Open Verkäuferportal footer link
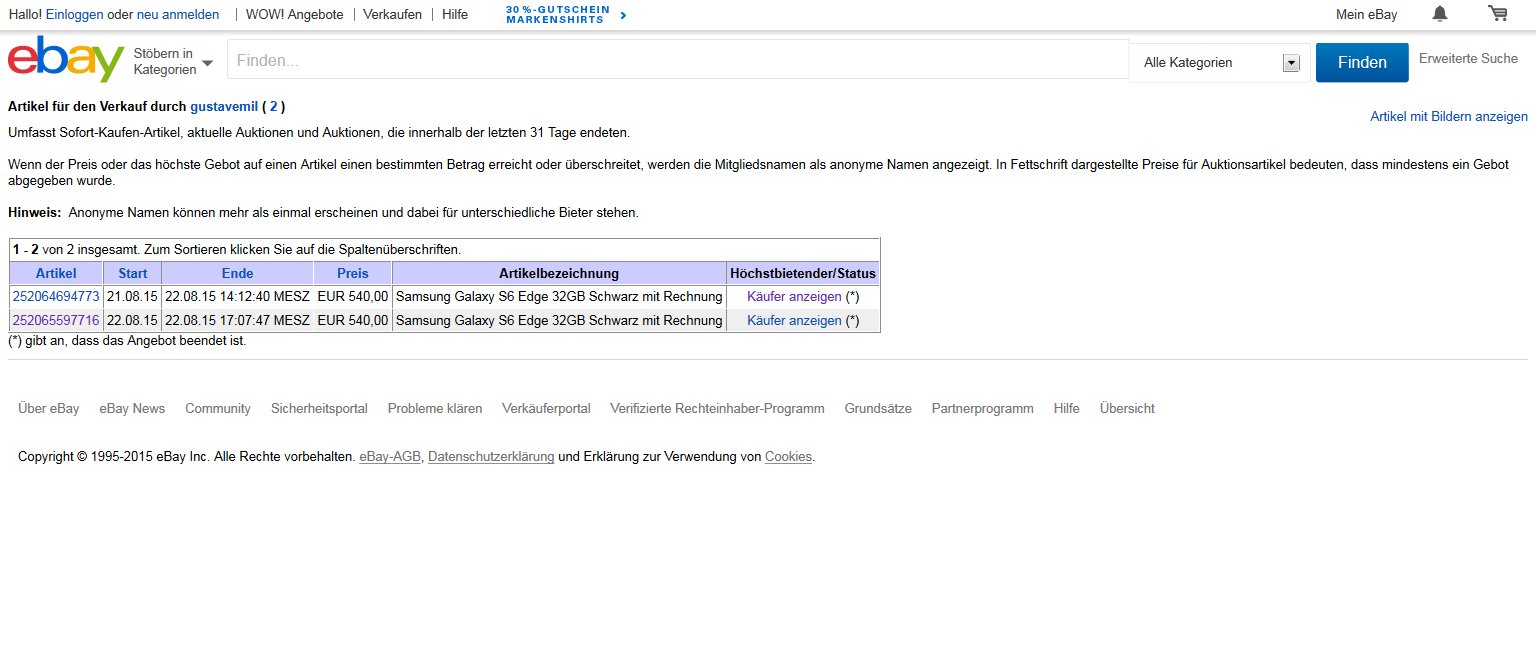The image size is (1536, 672). pyautogui.click(x=546, y=409)
